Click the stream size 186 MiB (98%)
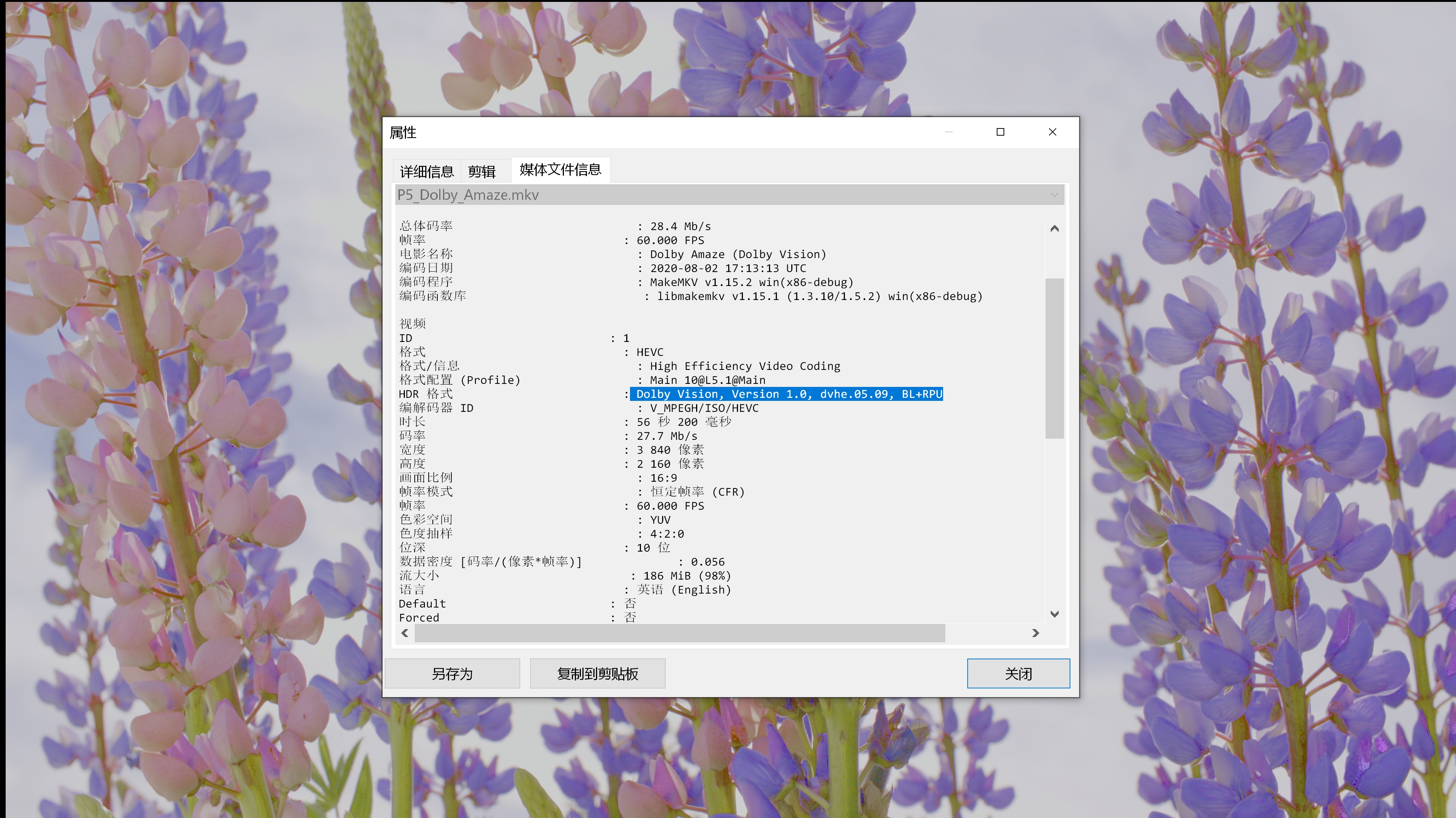Viewport: 1456px width, 818px height. pos(687,576)
